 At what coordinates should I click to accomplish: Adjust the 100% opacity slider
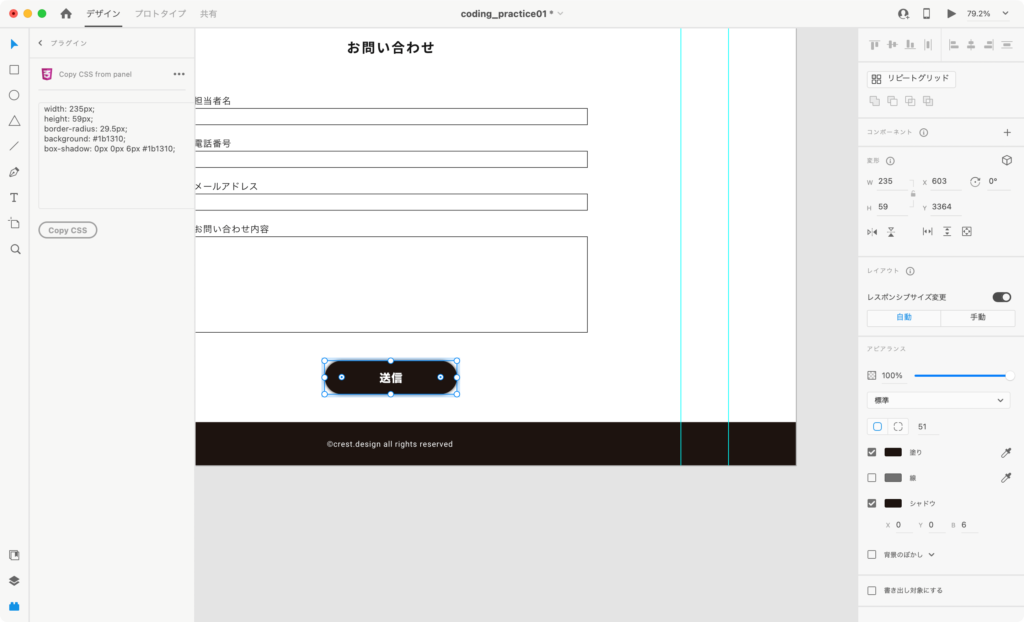pos(963,376)
